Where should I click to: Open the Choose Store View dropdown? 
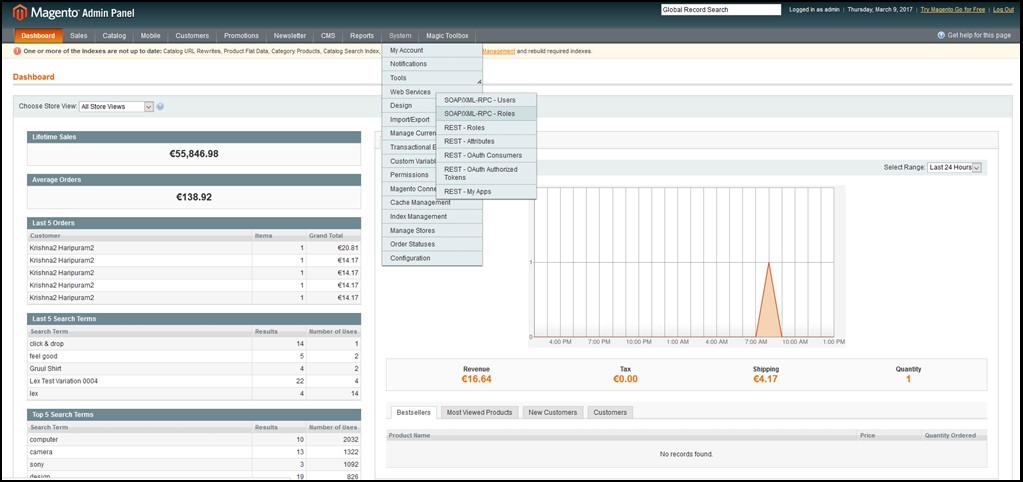116,106
